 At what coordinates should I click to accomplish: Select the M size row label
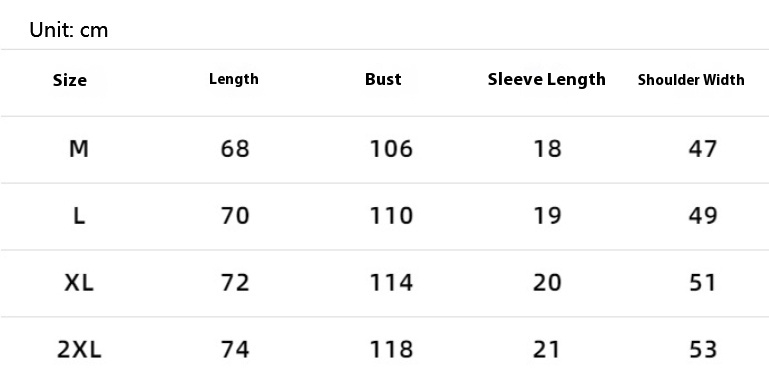pyautogui.click(x=79, y=149)
